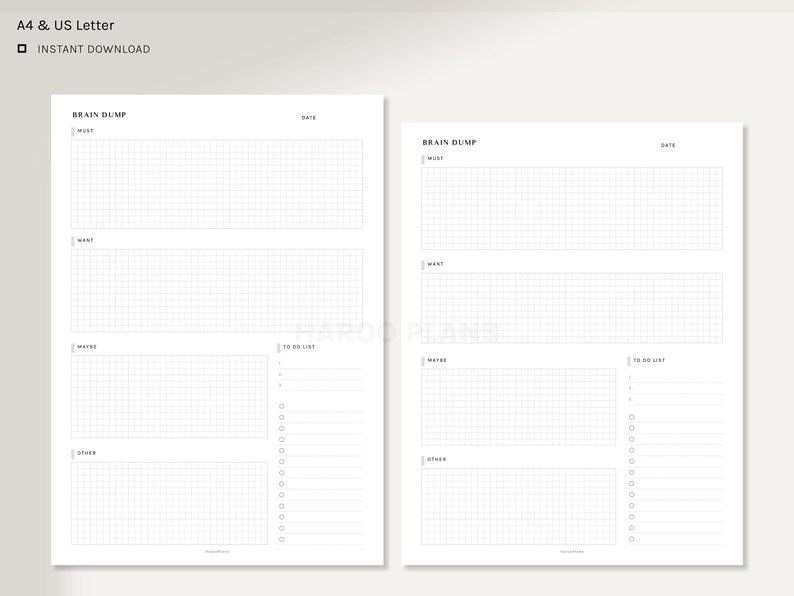
Task: Check the topmost circle in right to-do list
Action: [631, 417]
